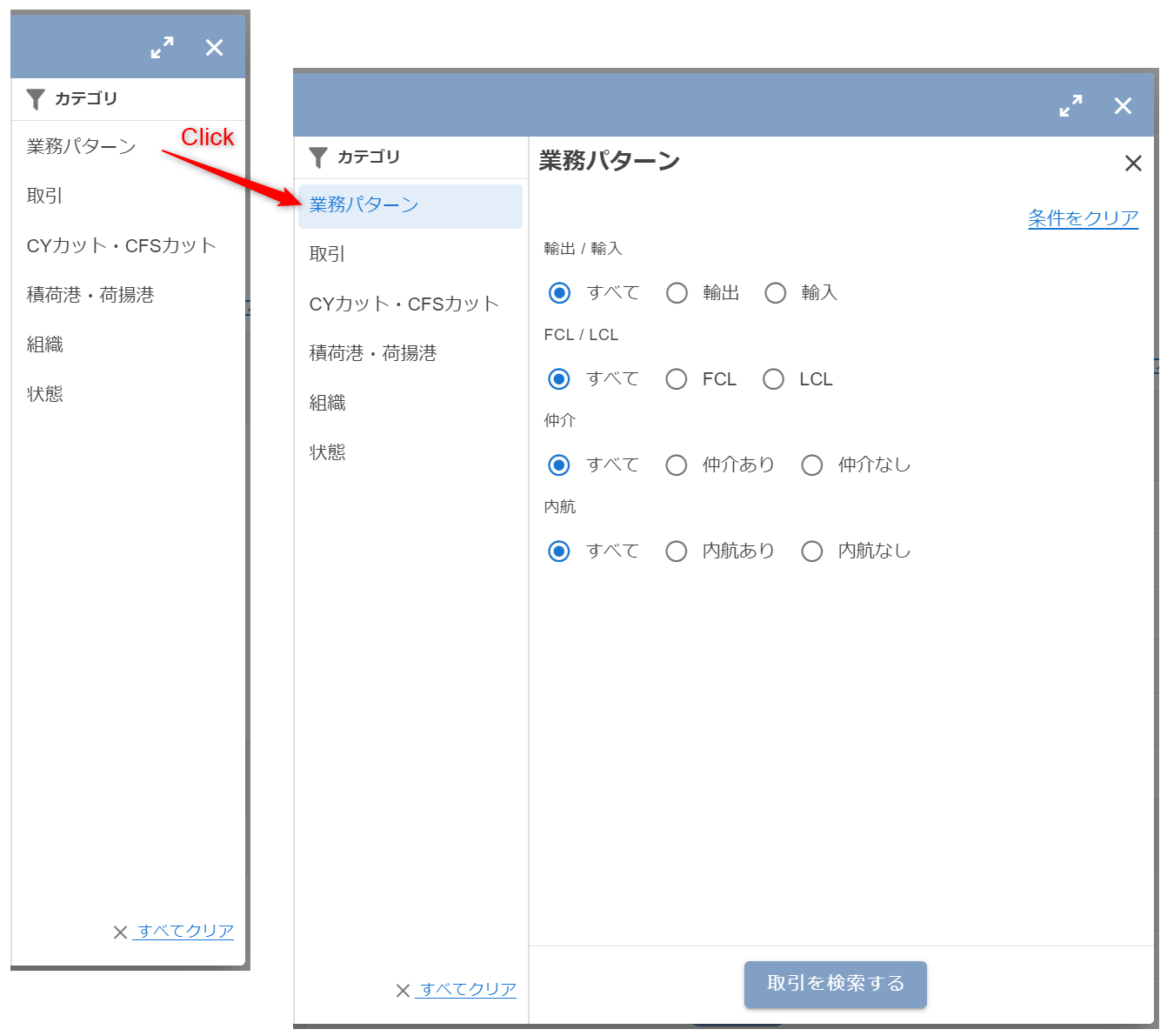Select the 輸入 radio button
Image resolution: width=1167 pixels, height=1036 pixels.
(x=775, y=293)
